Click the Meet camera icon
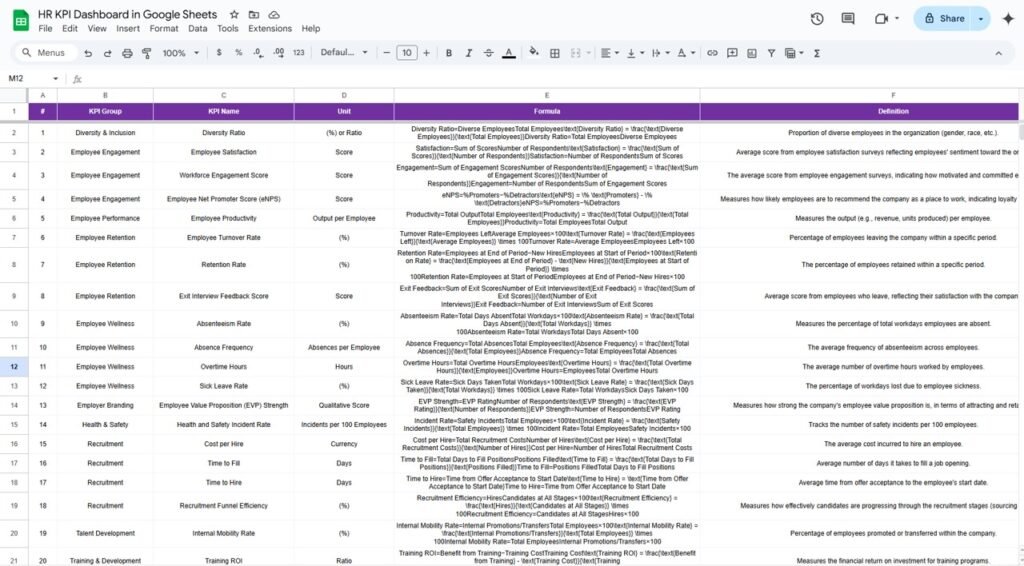 882,19
